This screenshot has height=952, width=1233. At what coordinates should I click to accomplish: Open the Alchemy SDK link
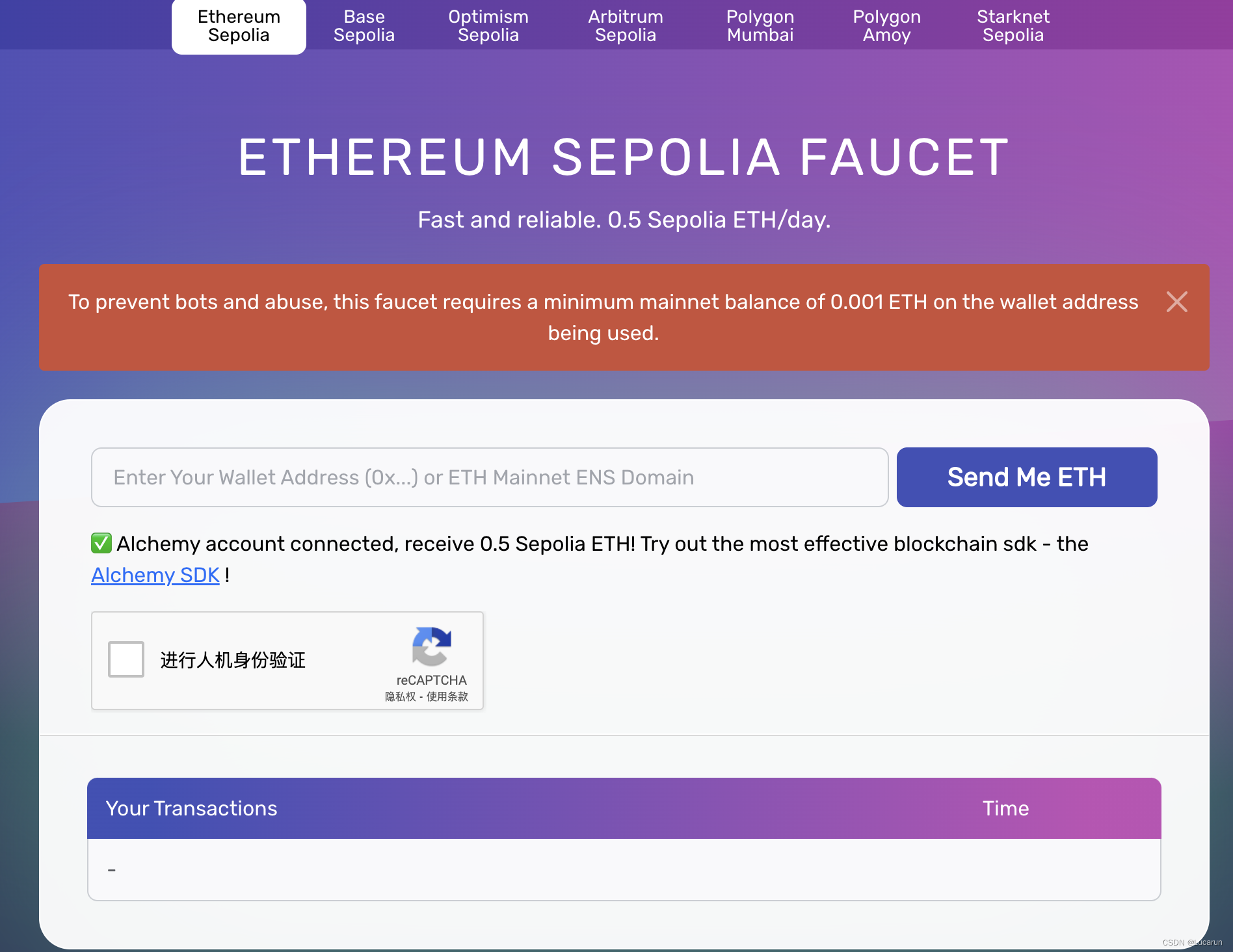tap(155, 575)
